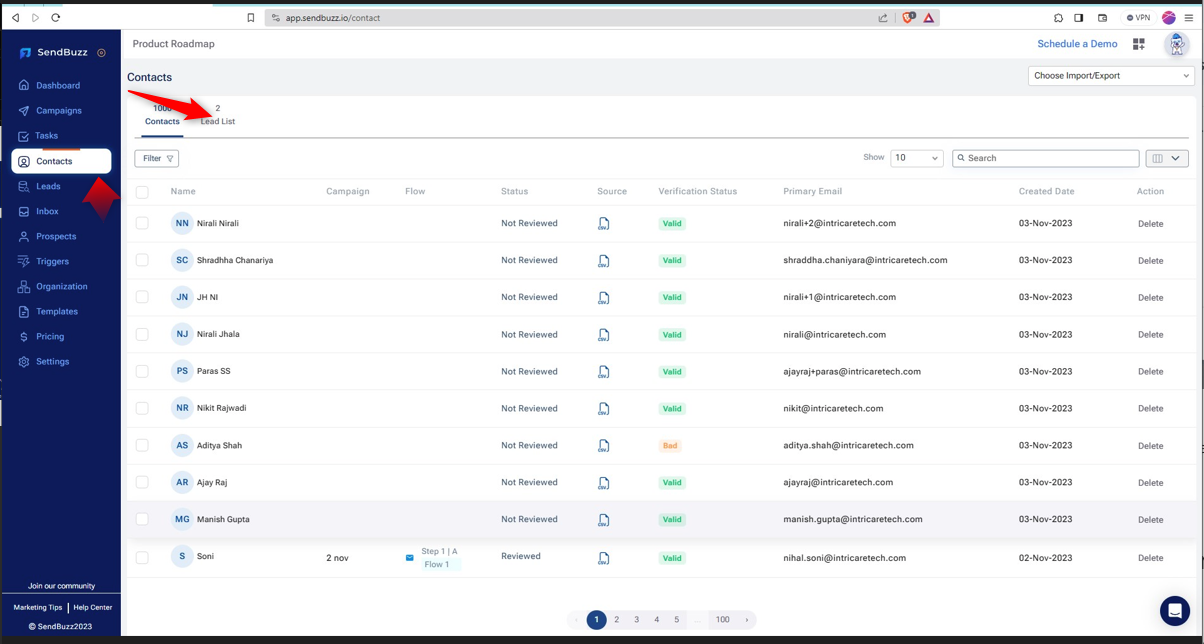Delete the Manish Gupta contact
1204x644 pixels.
coord(1150,520)
